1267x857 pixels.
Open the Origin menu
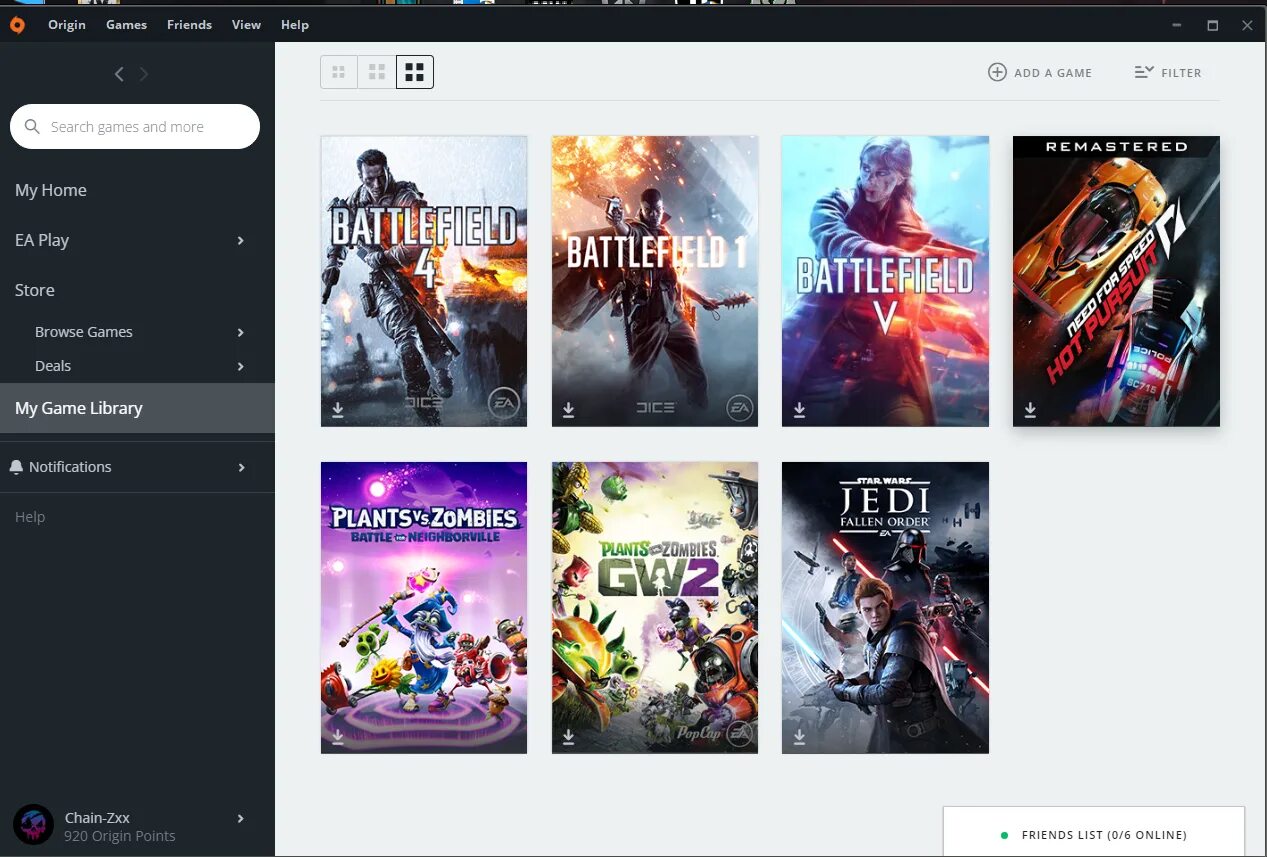click(67, 25)
